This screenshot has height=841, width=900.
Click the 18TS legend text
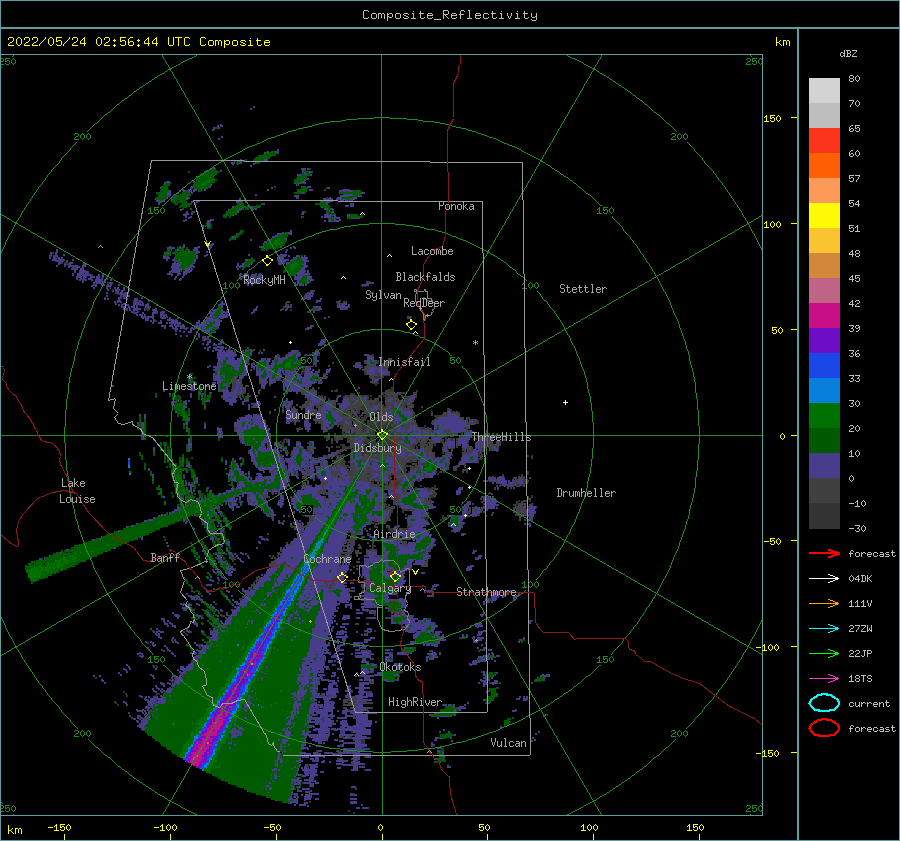[860, 679]
